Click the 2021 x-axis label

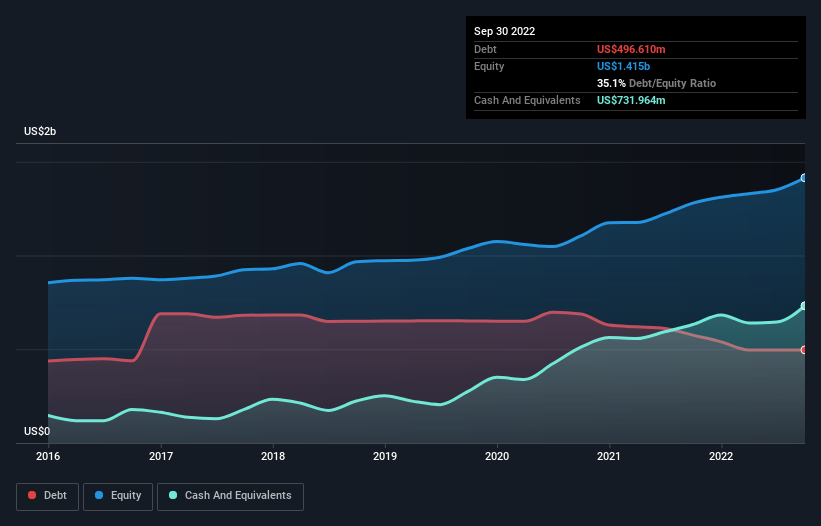pos(609,456)
